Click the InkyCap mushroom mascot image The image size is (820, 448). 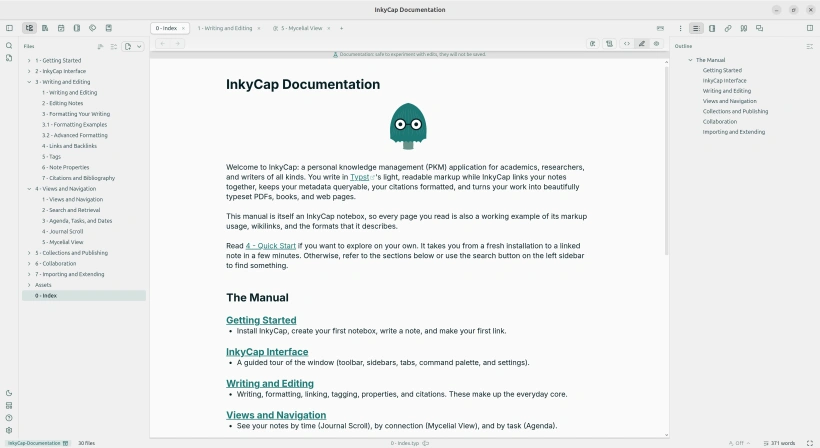pos(408,126)
